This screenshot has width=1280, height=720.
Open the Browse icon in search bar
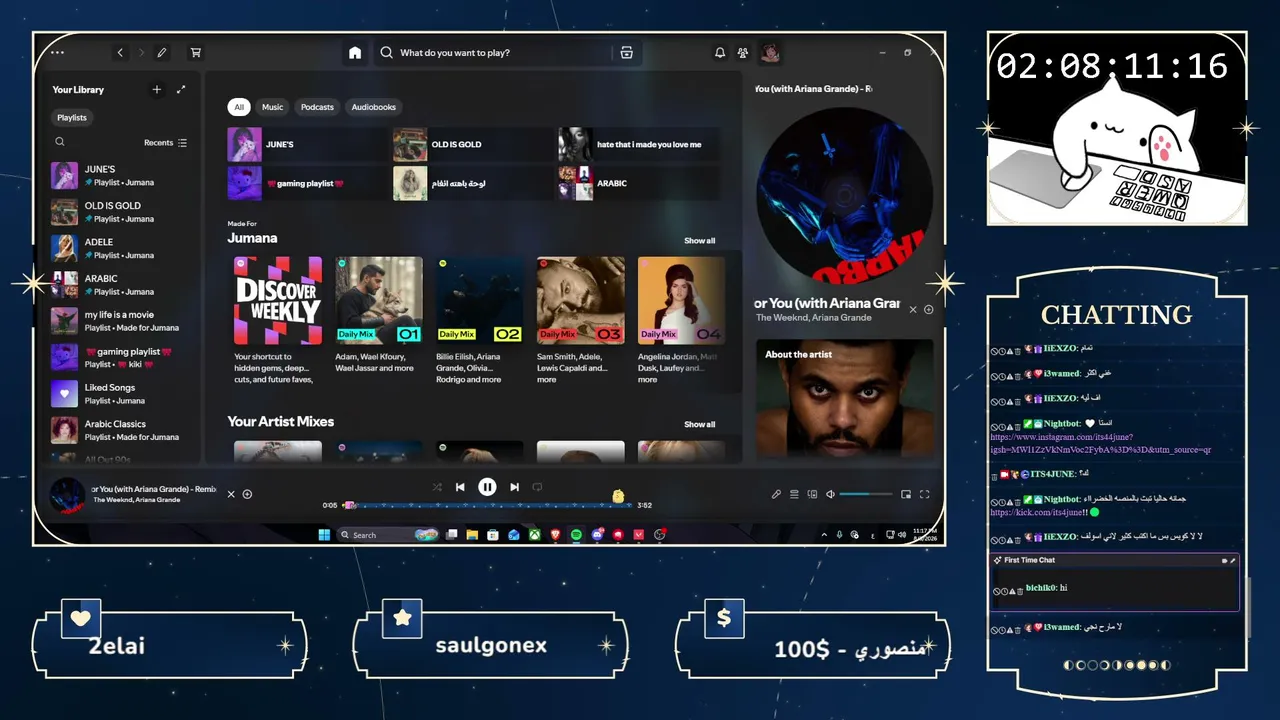[x=627, y=53]
